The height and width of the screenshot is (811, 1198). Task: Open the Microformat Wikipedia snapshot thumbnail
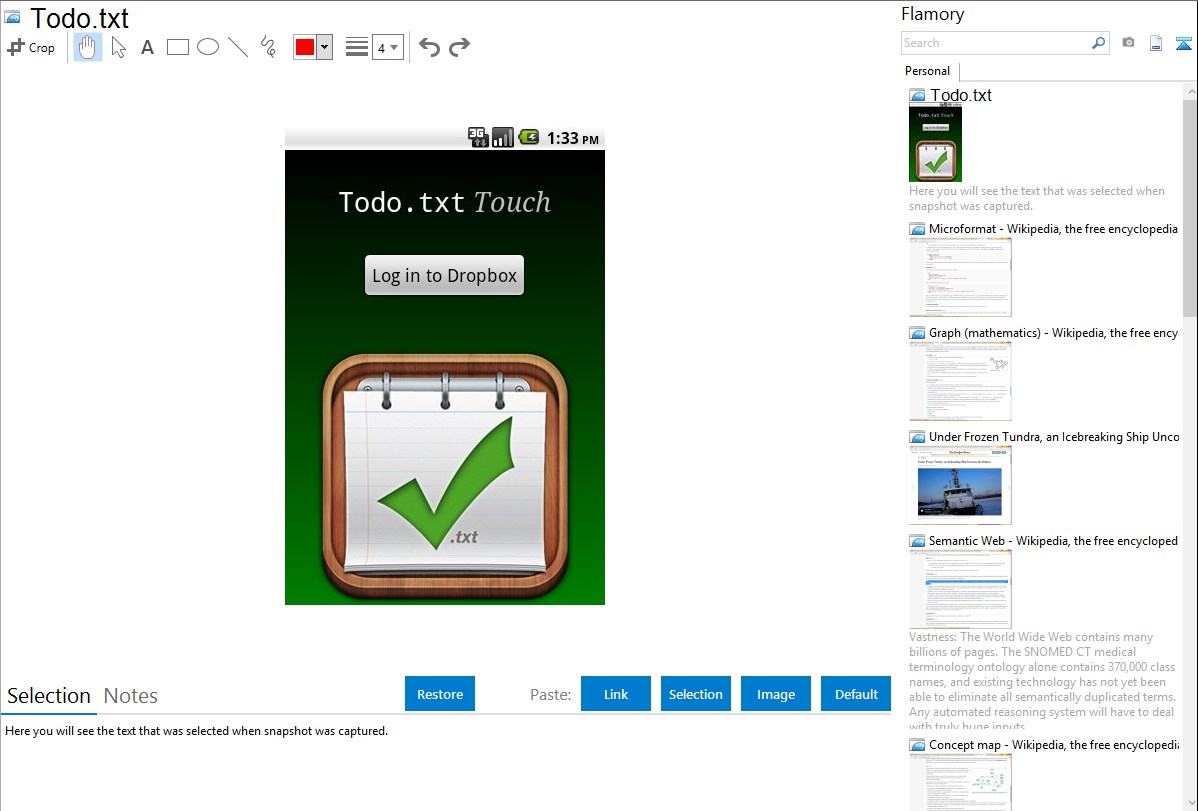click(960, 277)
